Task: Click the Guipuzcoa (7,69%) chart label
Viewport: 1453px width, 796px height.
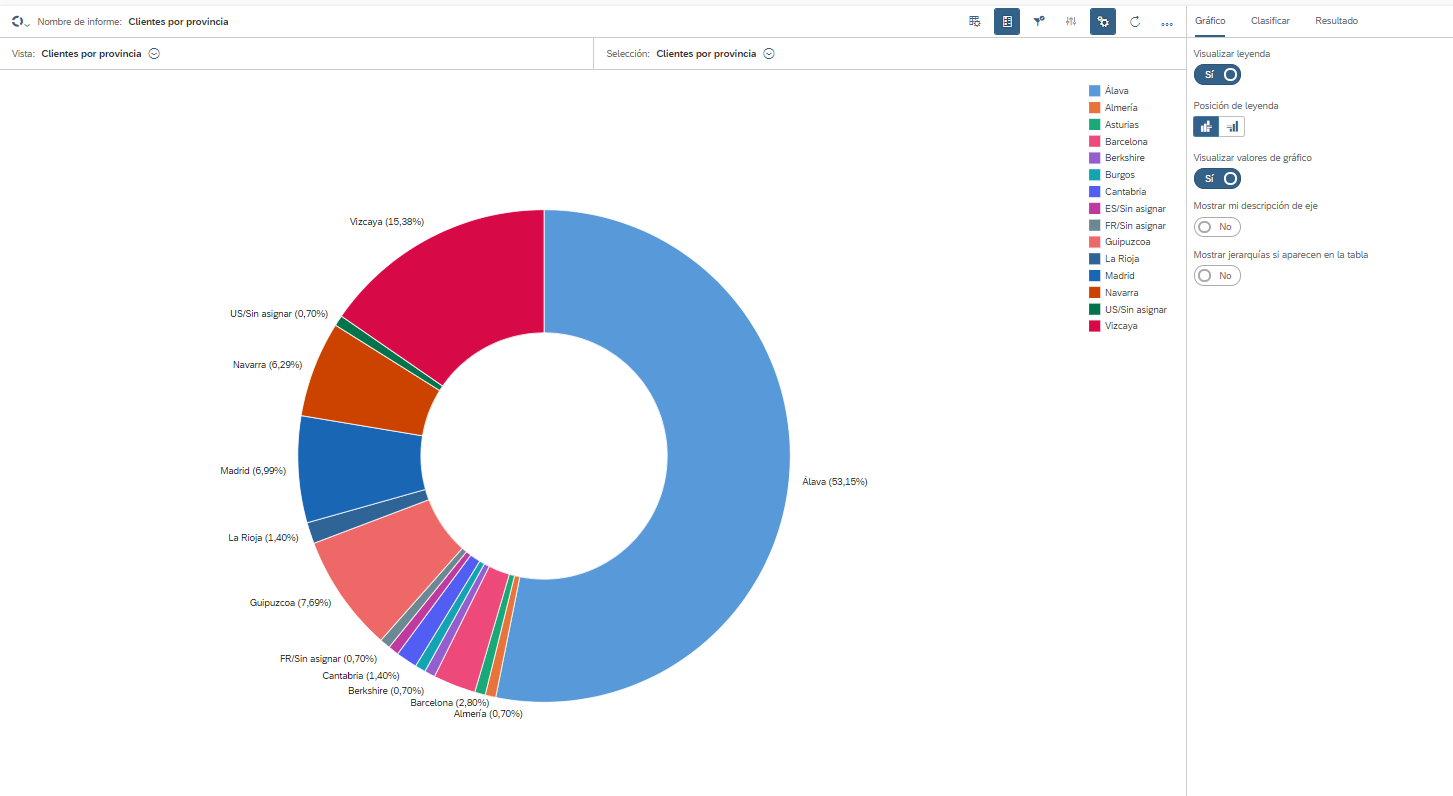Action: point(290,603)
